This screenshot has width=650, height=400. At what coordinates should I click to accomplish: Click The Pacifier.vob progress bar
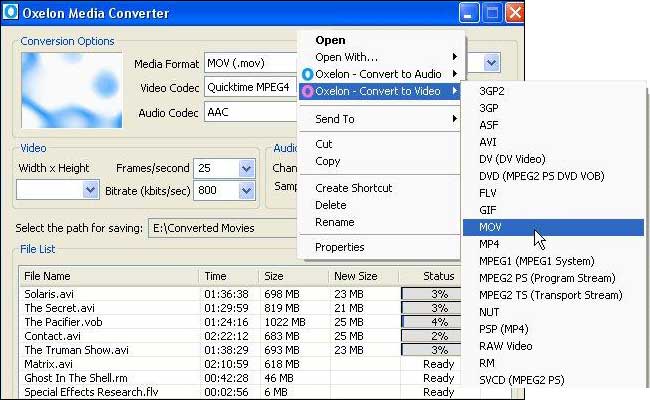(x=431, y=323)
